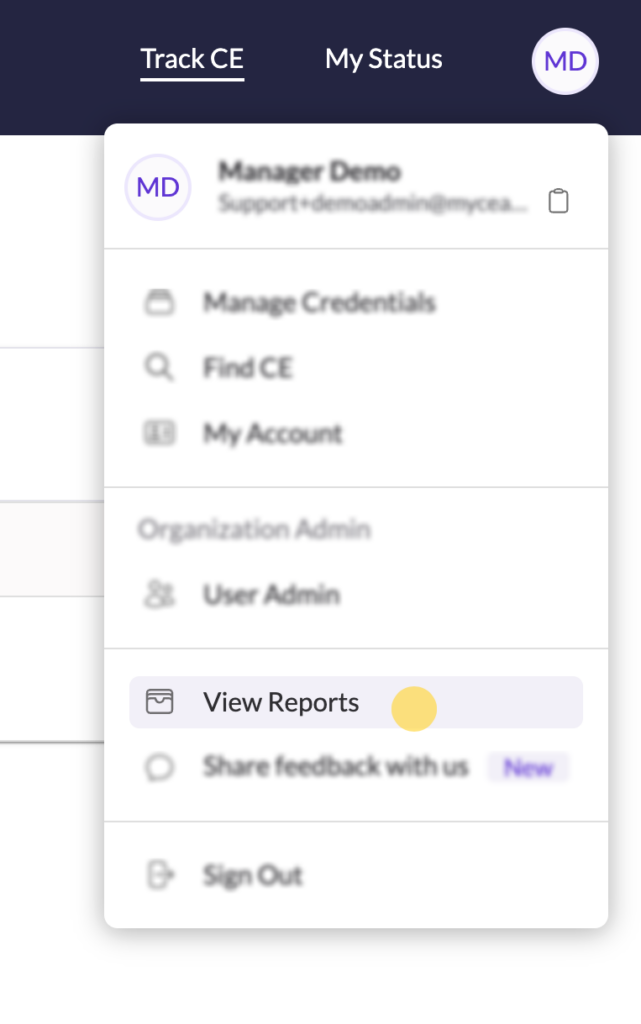
Task: Click the Share feedback speech bubble icon
Action: pyautogui.click(x=160, y=767)
